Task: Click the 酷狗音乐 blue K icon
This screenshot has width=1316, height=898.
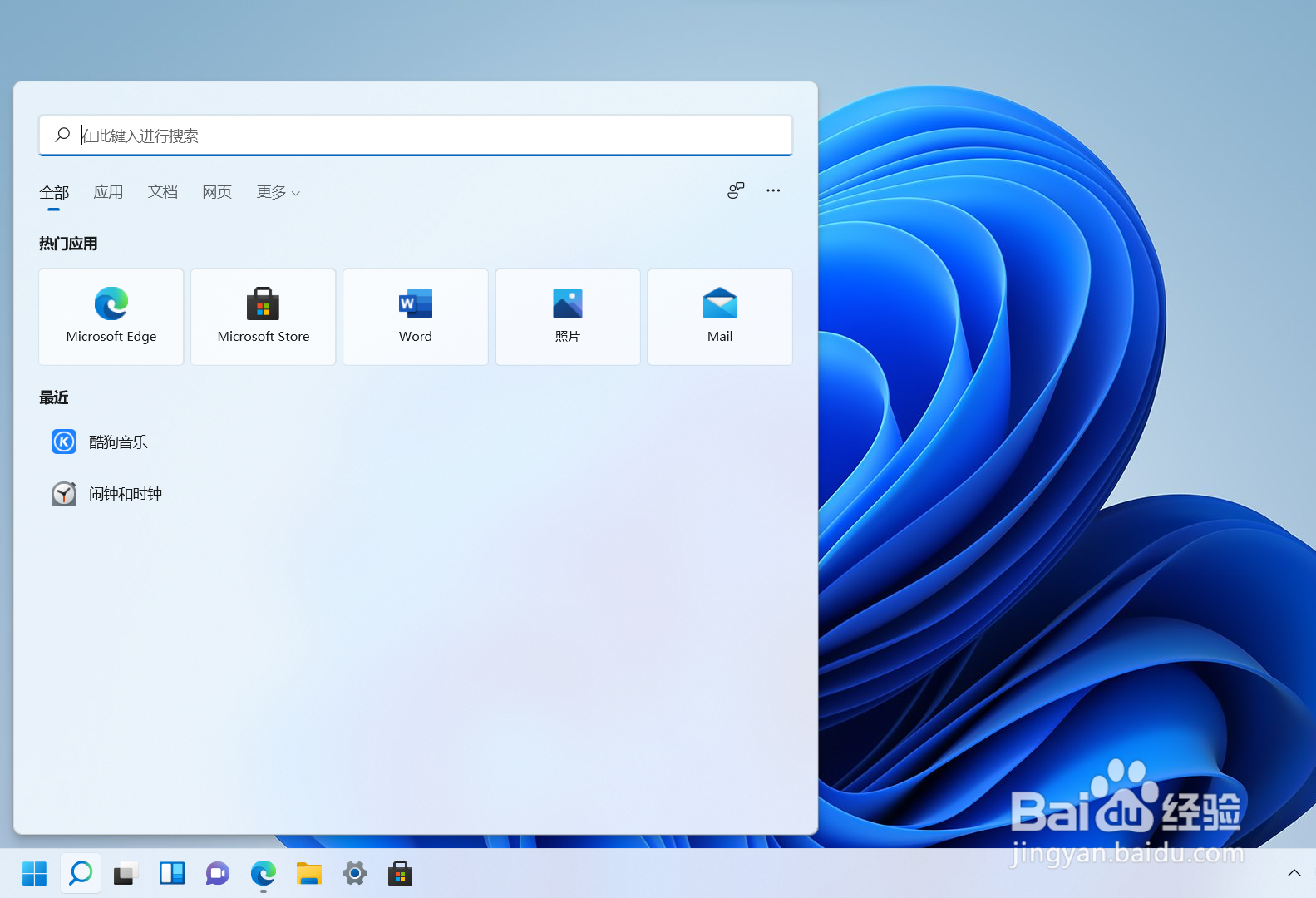Action: [x=64, y=442]
